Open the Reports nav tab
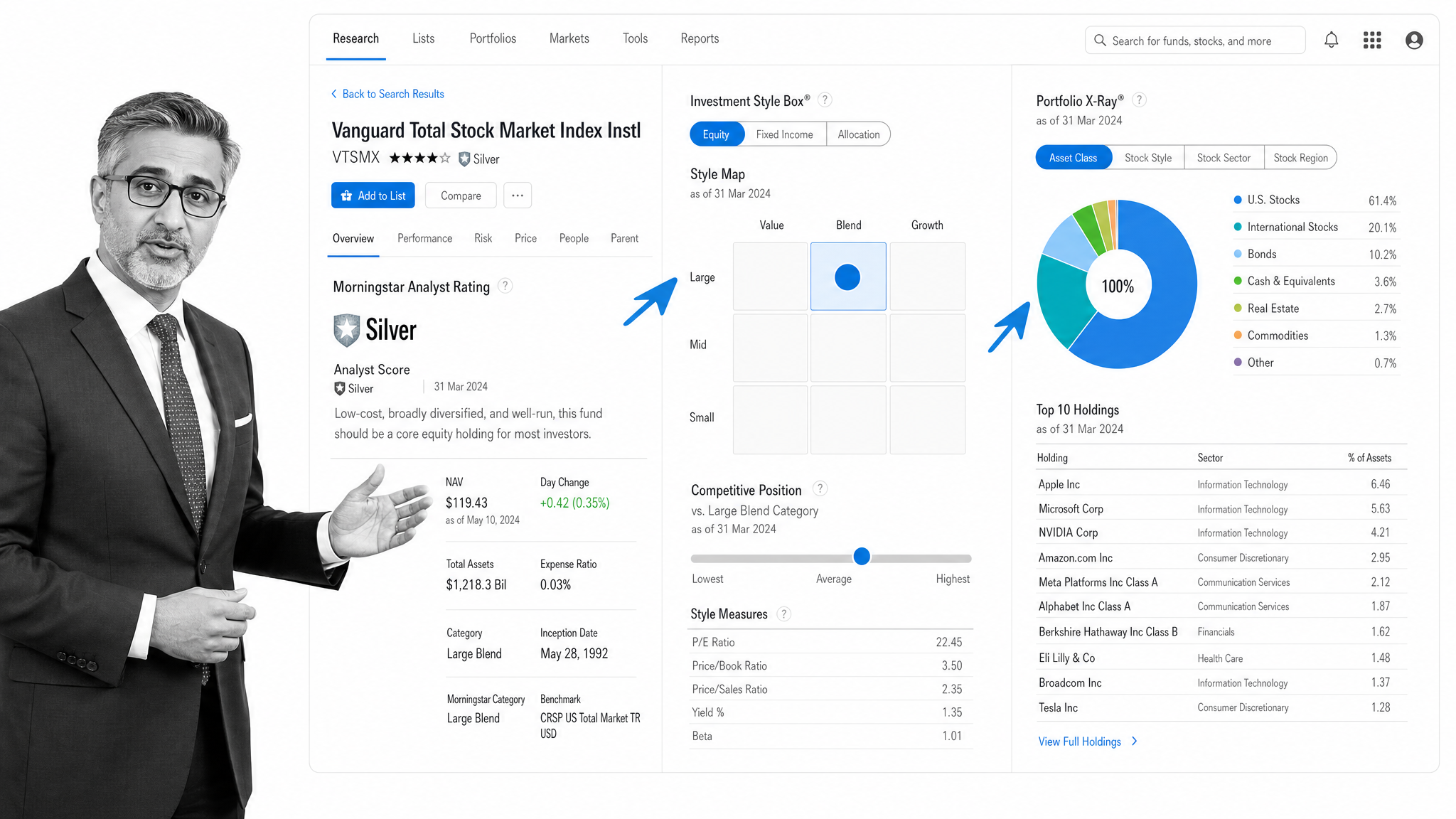 [700, 38]
